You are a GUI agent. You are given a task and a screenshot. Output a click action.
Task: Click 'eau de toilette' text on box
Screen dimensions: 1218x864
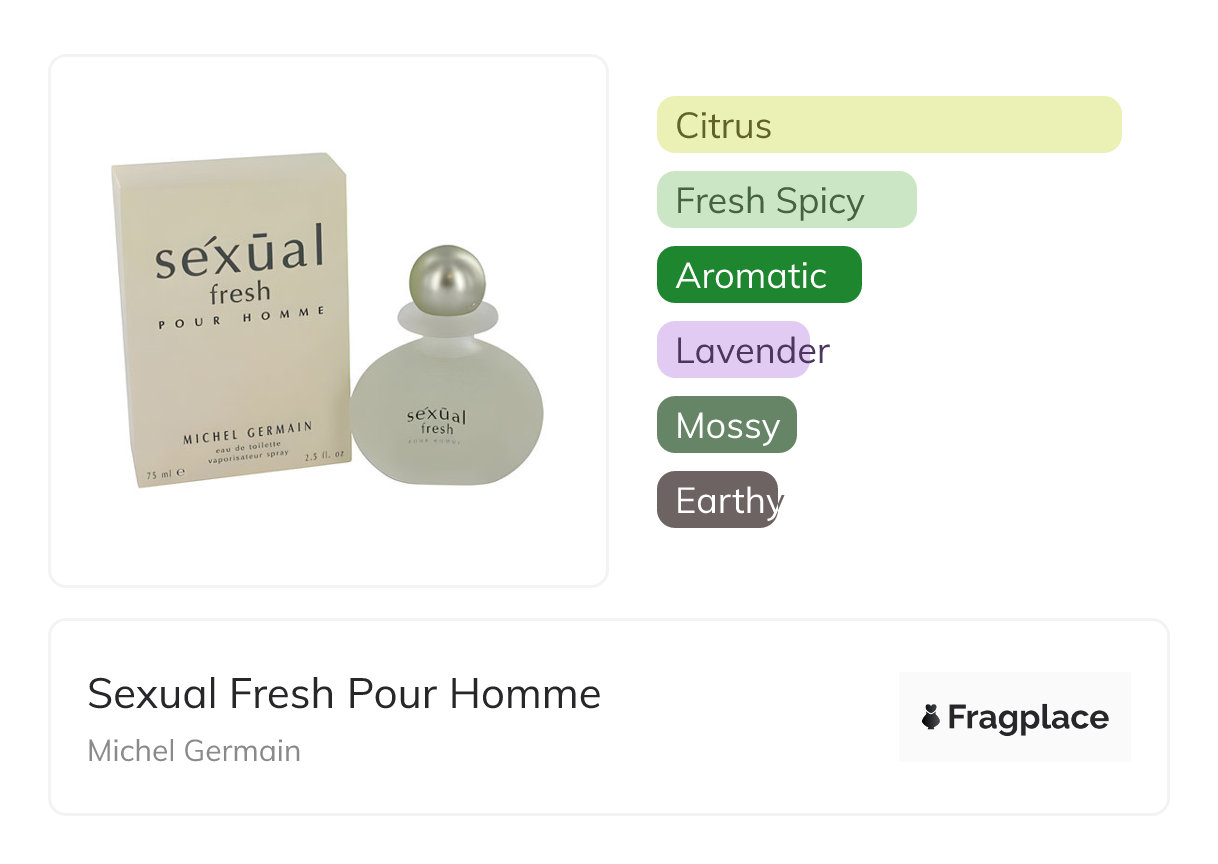248,446
